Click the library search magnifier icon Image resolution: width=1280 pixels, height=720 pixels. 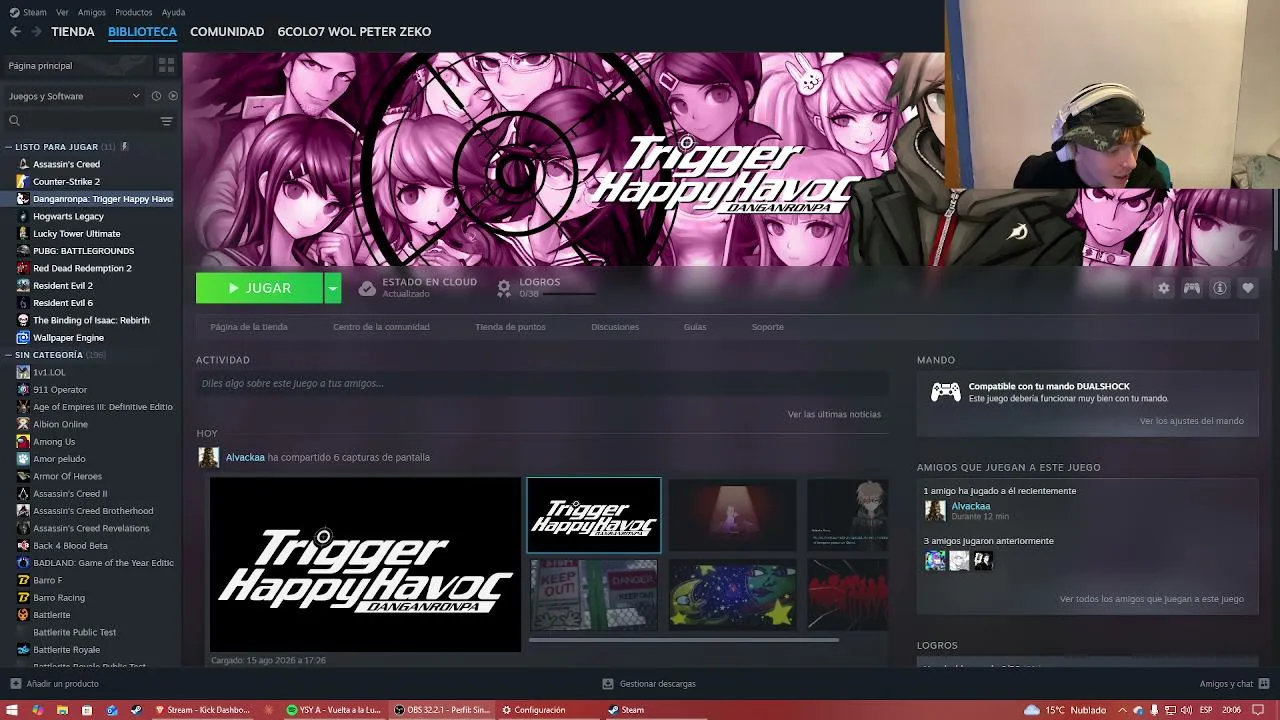pos(14,121)
